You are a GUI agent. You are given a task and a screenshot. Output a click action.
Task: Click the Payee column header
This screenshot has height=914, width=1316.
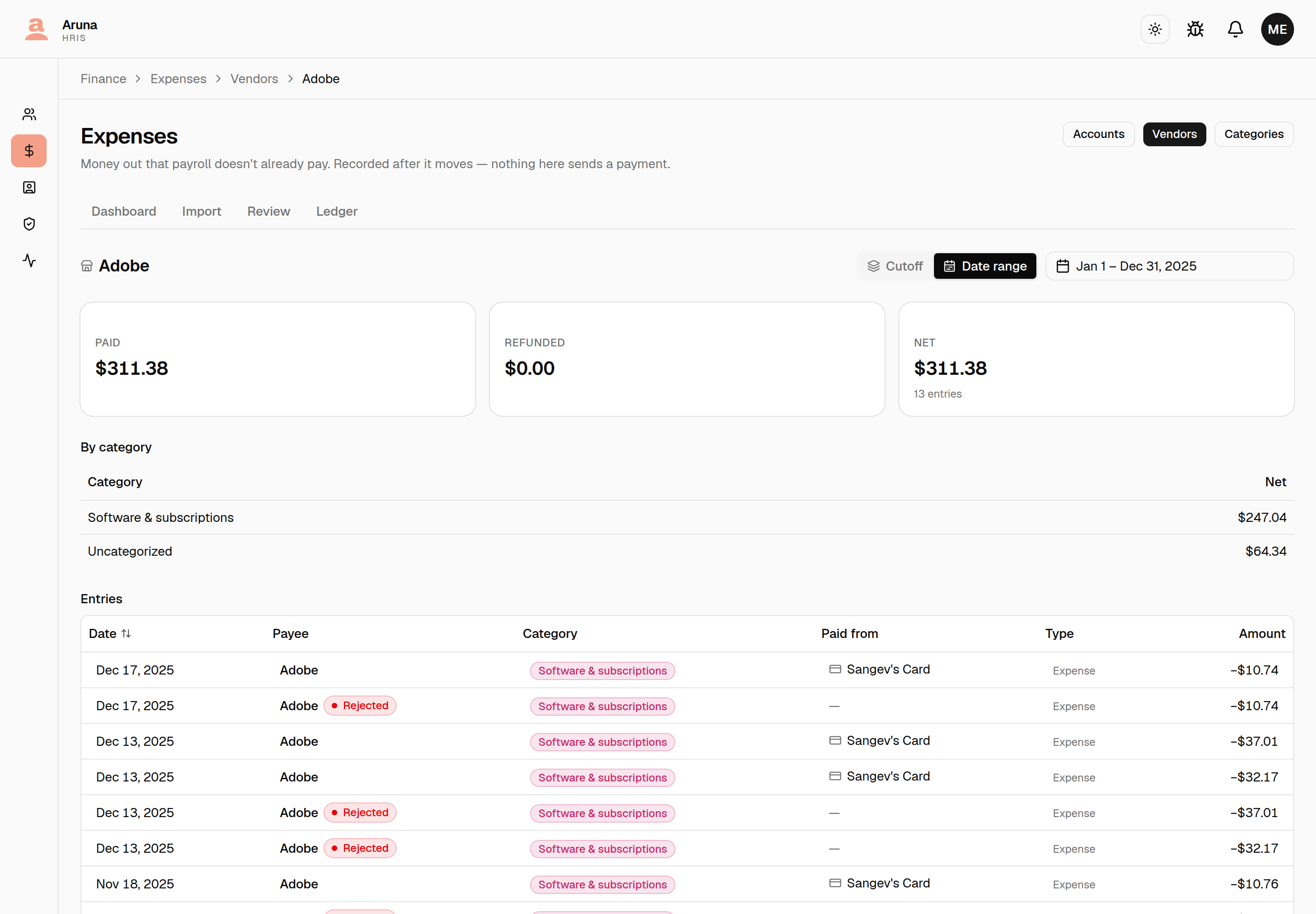coord(290,633)
